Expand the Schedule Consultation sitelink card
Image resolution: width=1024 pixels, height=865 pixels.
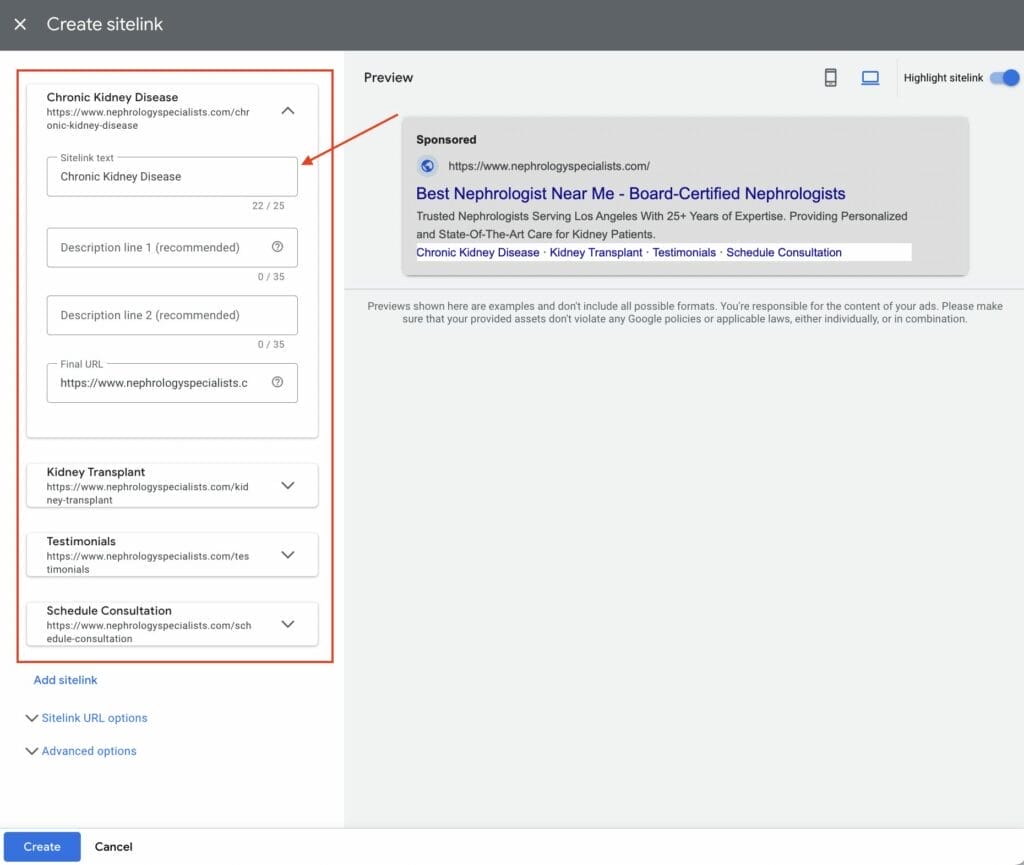coord(287,623)
